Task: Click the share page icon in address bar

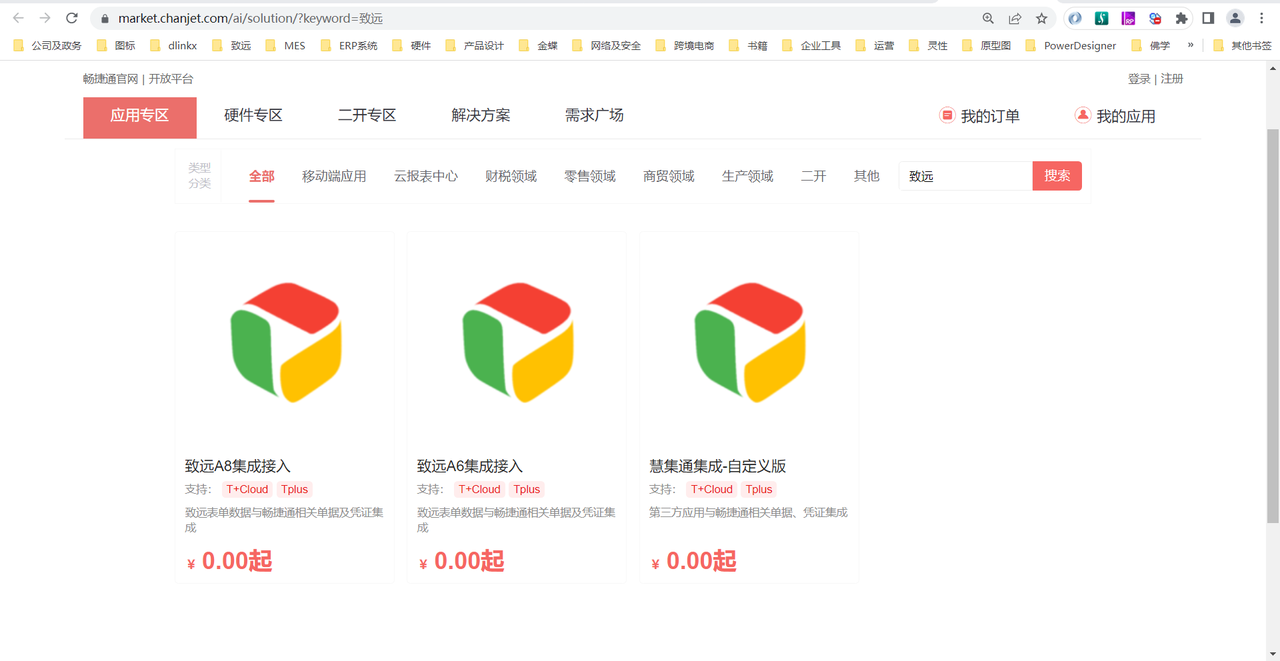Action: tap(1015, 18)
